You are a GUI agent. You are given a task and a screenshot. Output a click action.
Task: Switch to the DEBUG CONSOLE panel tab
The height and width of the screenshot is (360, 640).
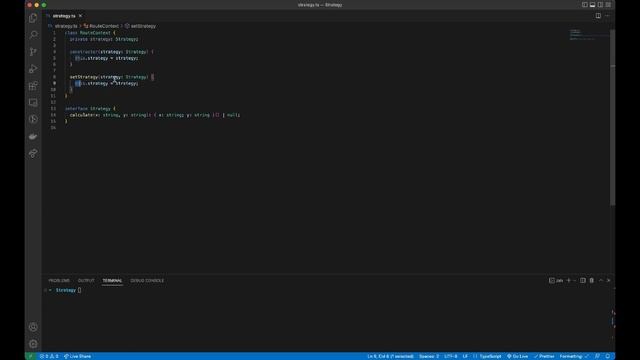click(147, 280)
